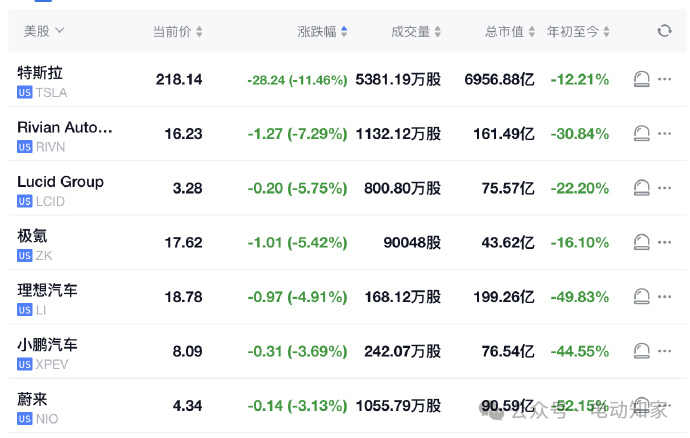
Task: Sort by 当前价 column
Action: tap(177, 31)
